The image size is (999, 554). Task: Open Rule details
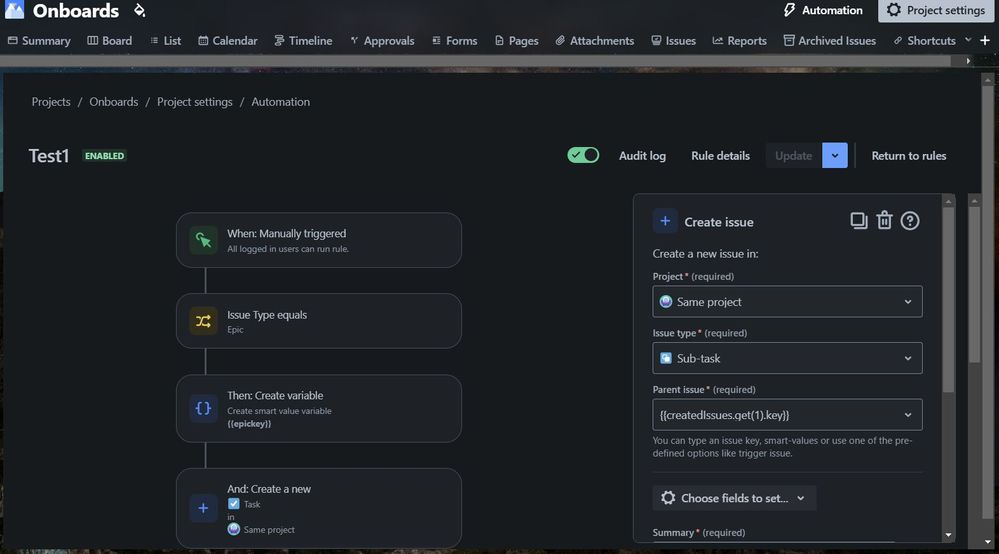pos(720,156)
